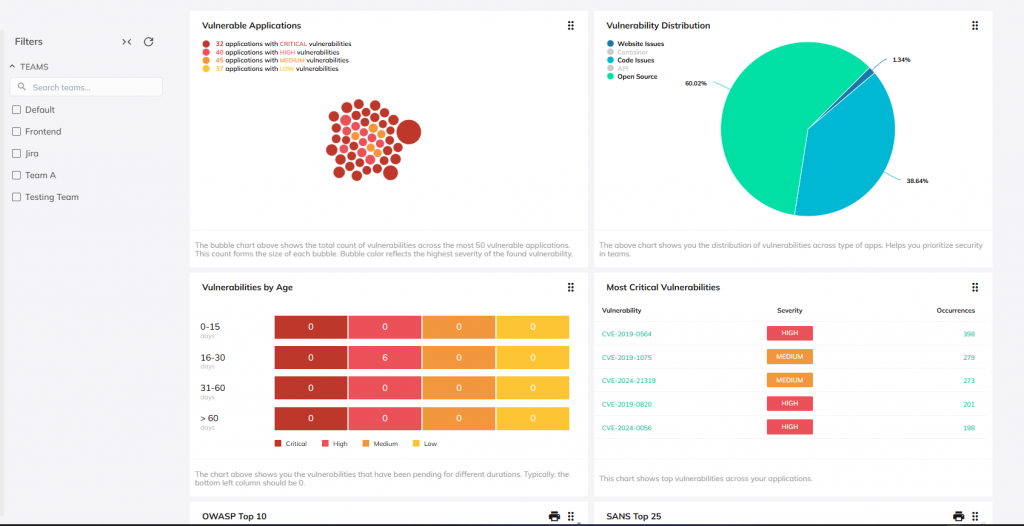Screen dimensions: 1024x526
Task: Open the CVE-2019-0564 vulnerability link
Action: tap(626, 334)
